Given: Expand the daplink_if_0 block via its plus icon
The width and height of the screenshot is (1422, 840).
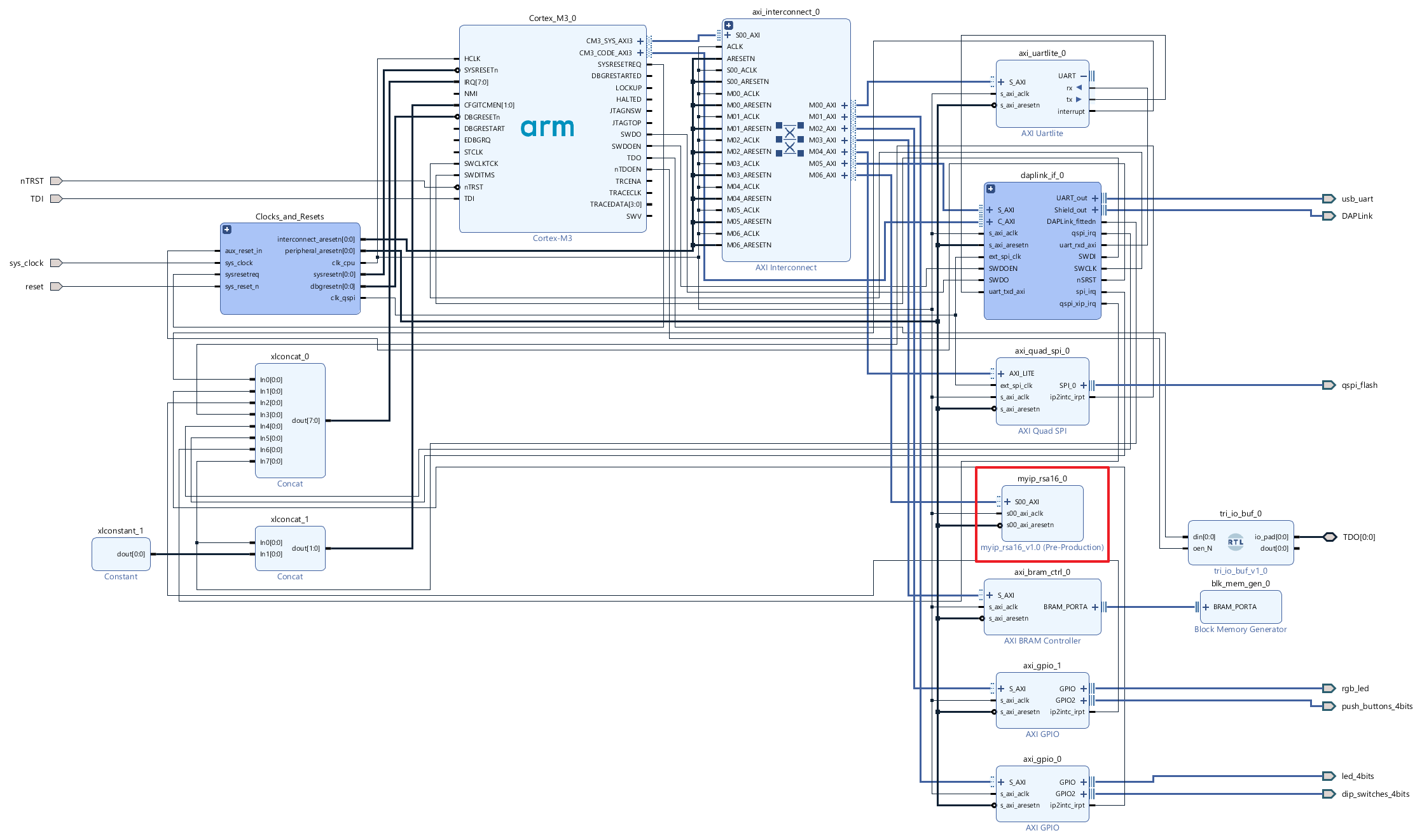Looking at the screenshot, I should tap(990, 188).
